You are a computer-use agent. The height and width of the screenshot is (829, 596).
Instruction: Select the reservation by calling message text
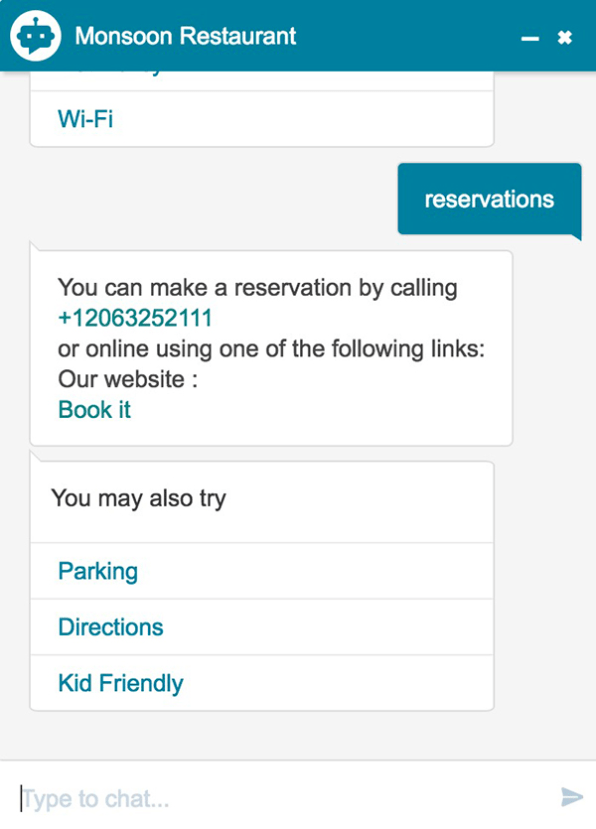[x=258, y=288]
